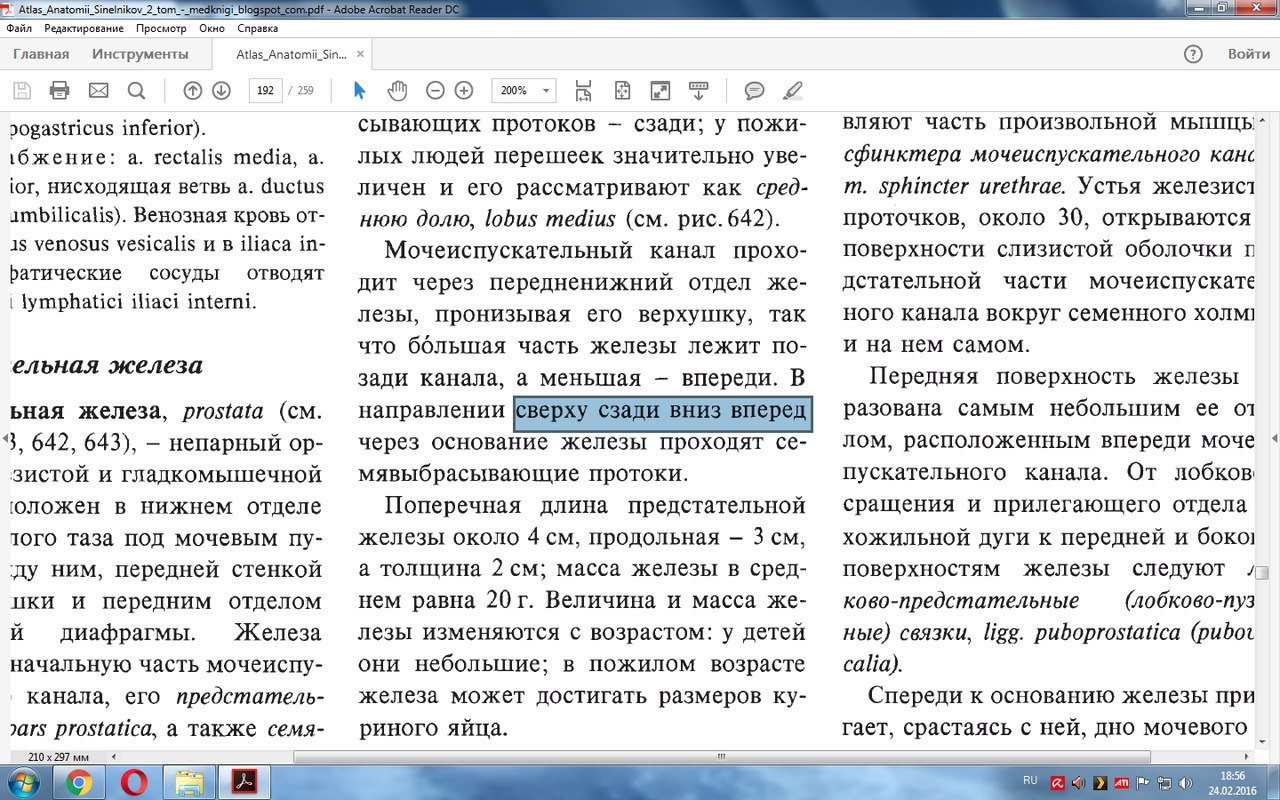Open the search magnifier tool
The image size is (1280, 800).
coord(136,91)
